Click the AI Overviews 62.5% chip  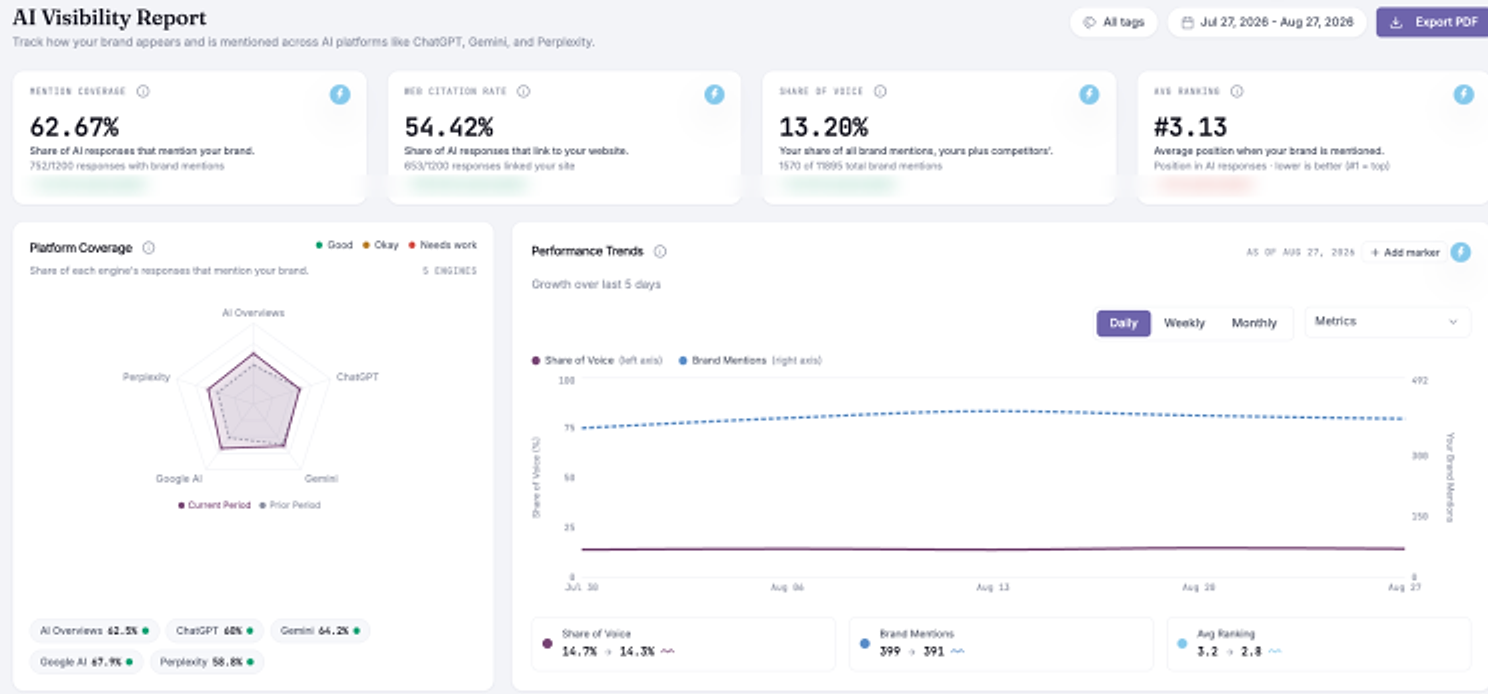click(94, 631)
